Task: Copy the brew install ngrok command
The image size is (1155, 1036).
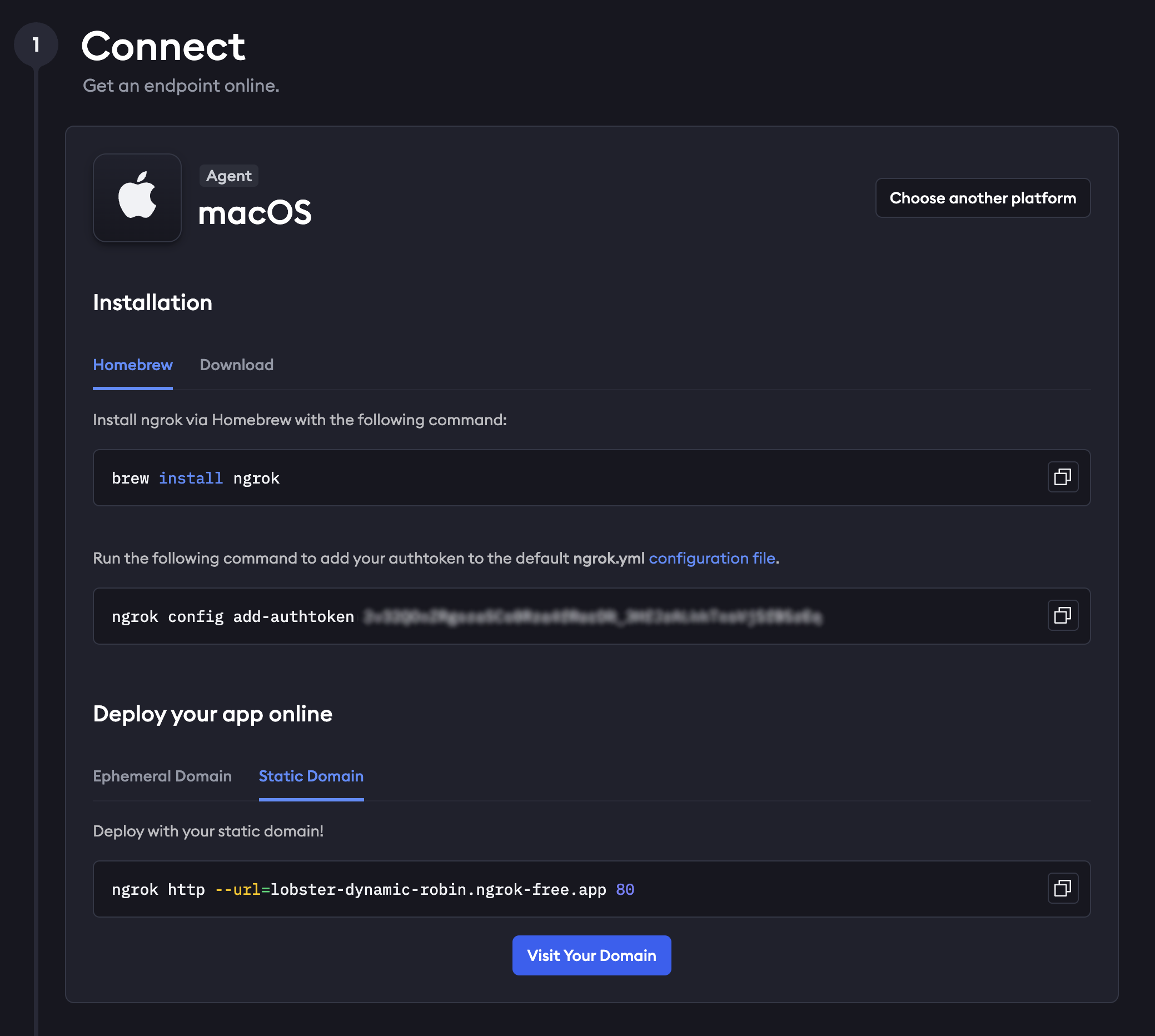Action: click(x=1062, y=477)
